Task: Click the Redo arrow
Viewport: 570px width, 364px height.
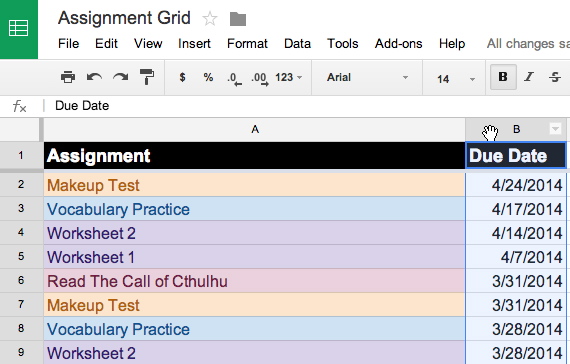Action: click(120, 77)
